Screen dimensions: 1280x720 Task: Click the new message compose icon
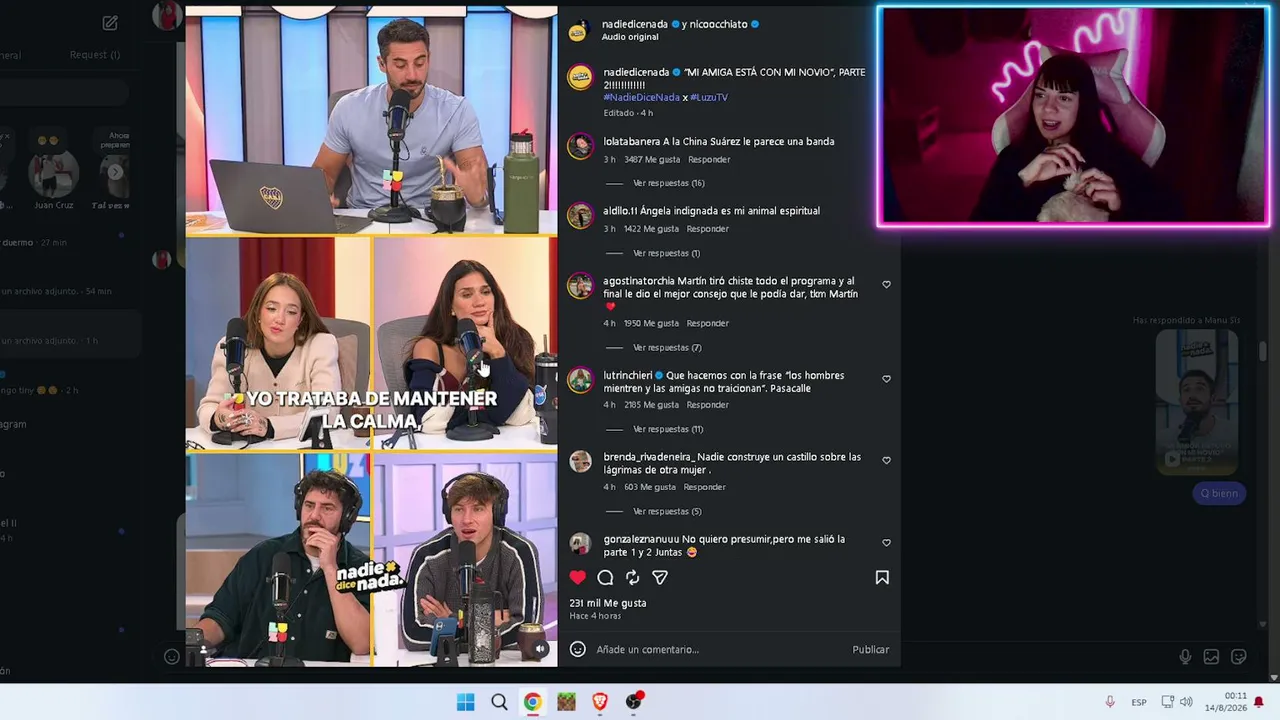point(110,23)
